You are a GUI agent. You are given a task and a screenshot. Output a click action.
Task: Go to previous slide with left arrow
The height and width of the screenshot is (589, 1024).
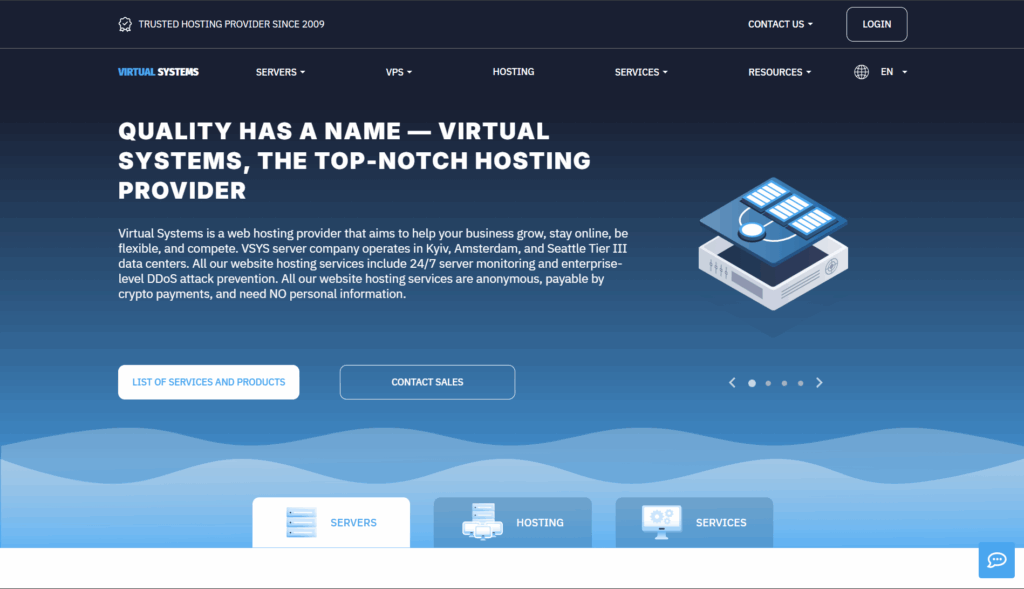point(732,382)
